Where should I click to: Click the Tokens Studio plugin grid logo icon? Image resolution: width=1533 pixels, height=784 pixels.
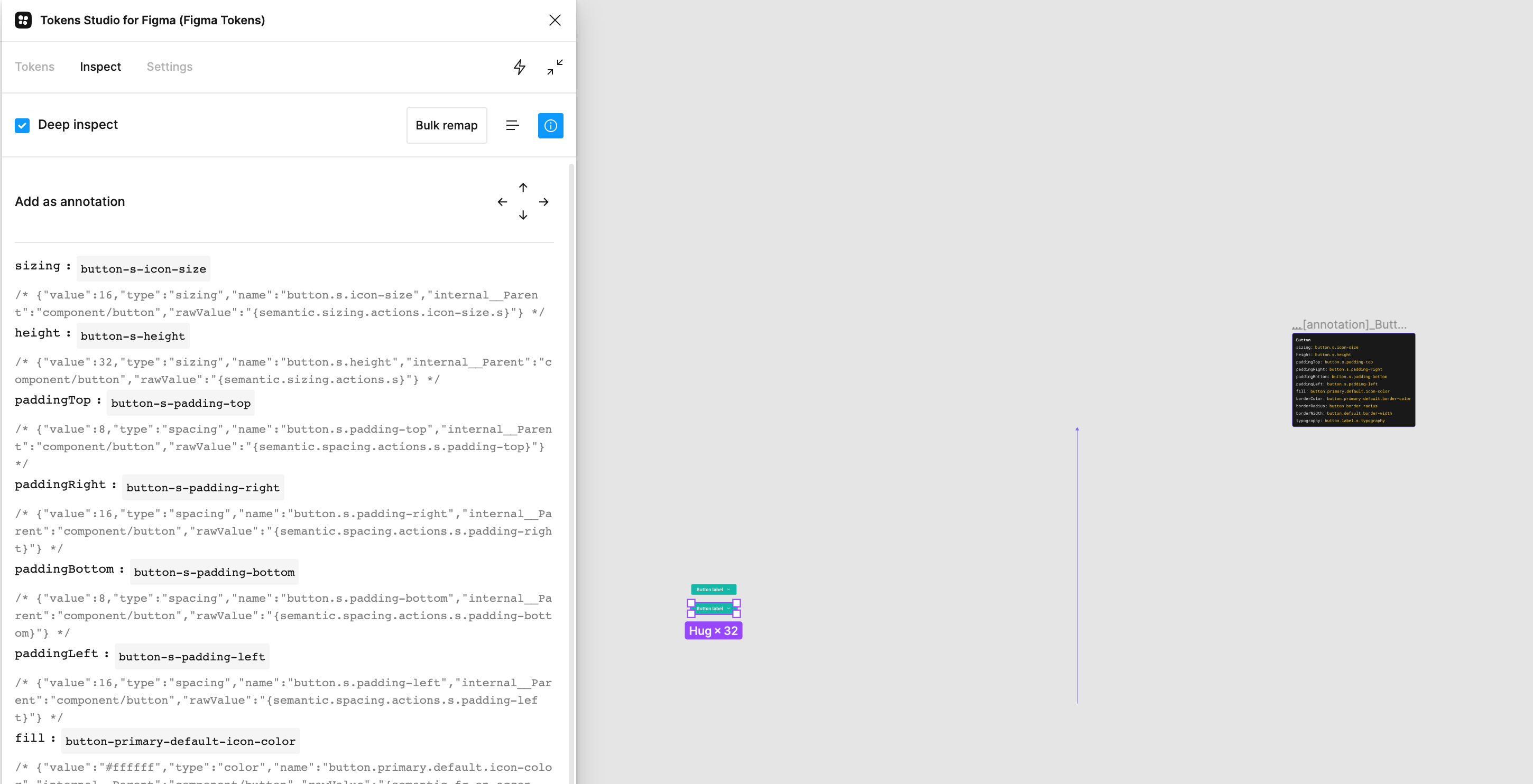pyautogui.click(x=23, y=20)
